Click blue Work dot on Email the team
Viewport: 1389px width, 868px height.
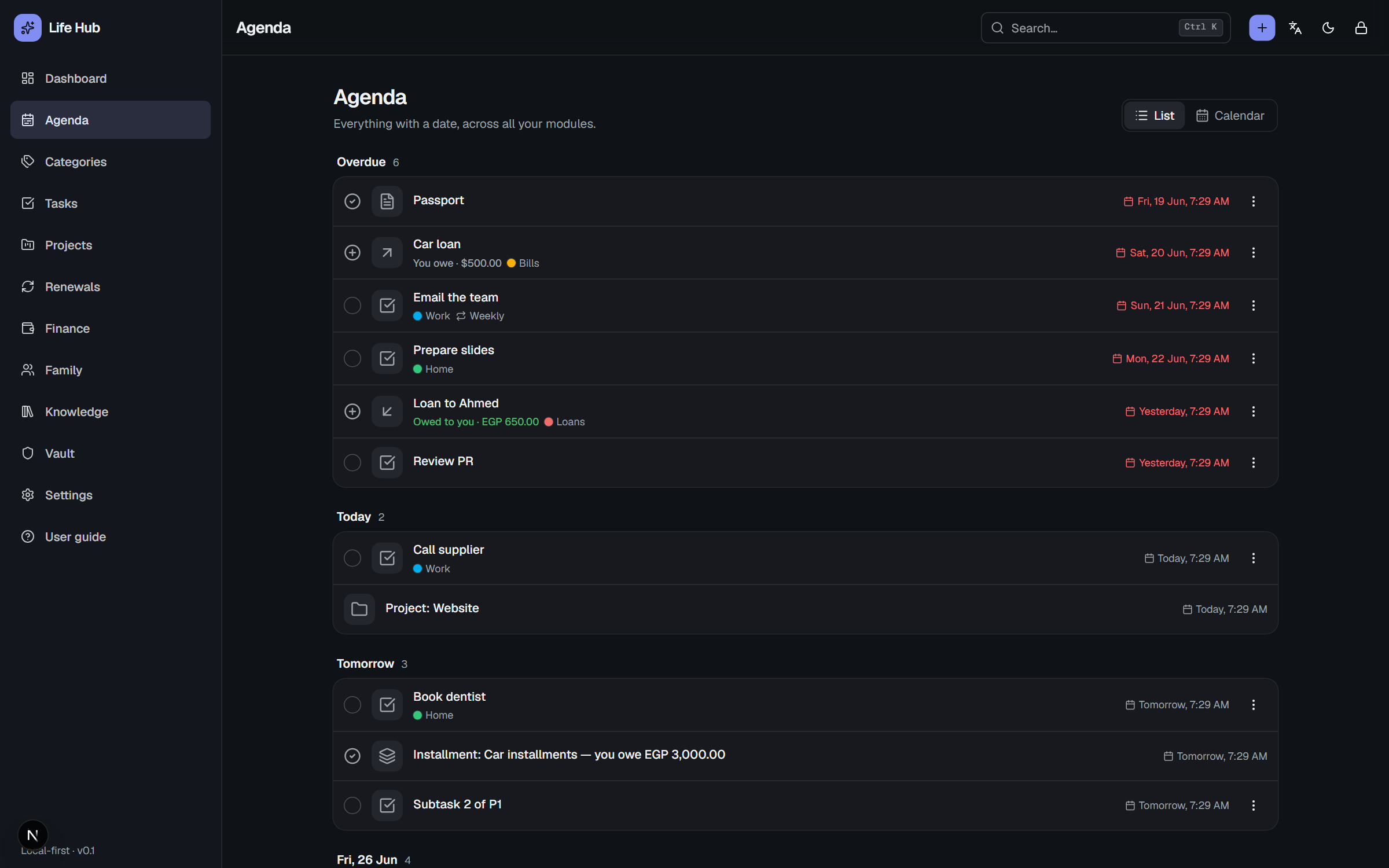417,316
